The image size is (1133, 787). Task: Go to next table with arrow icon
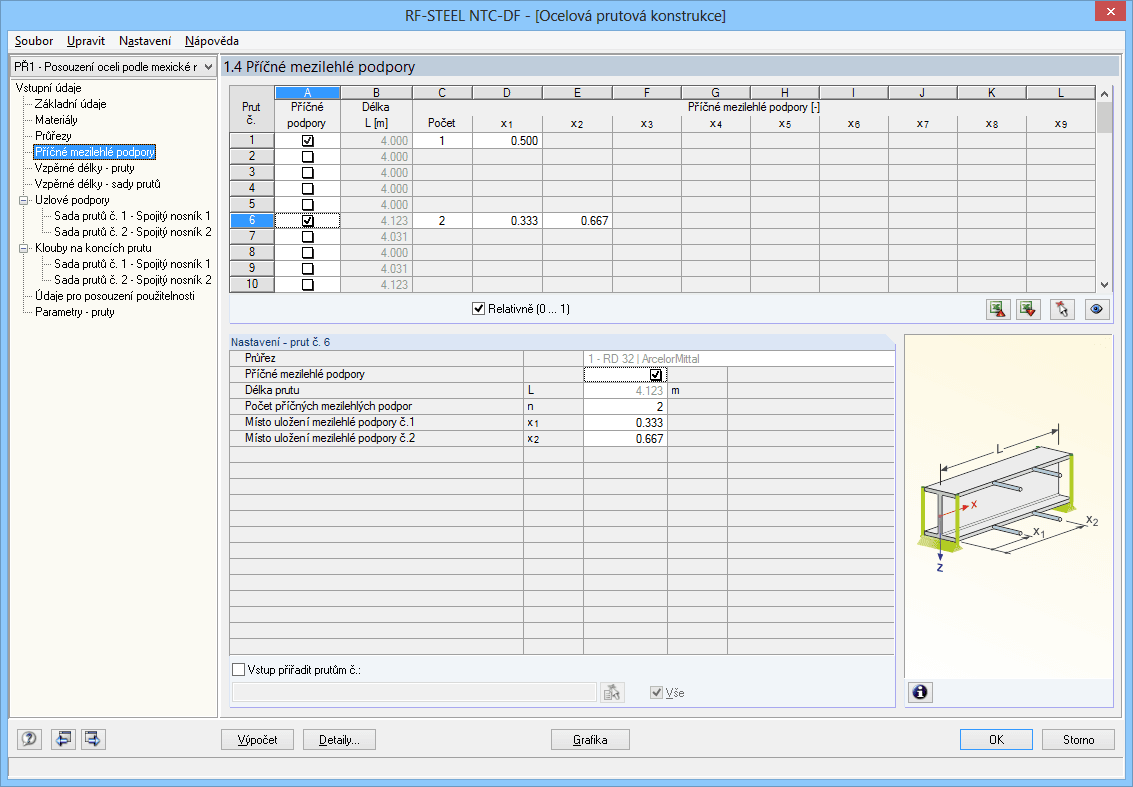click(x=93, y=739)
